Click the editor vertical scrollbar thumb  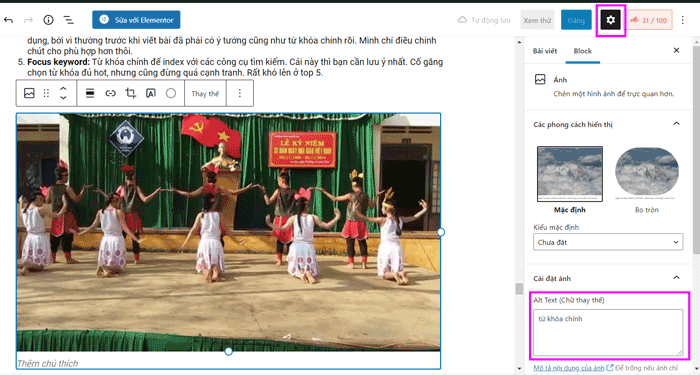click(519, 289)
